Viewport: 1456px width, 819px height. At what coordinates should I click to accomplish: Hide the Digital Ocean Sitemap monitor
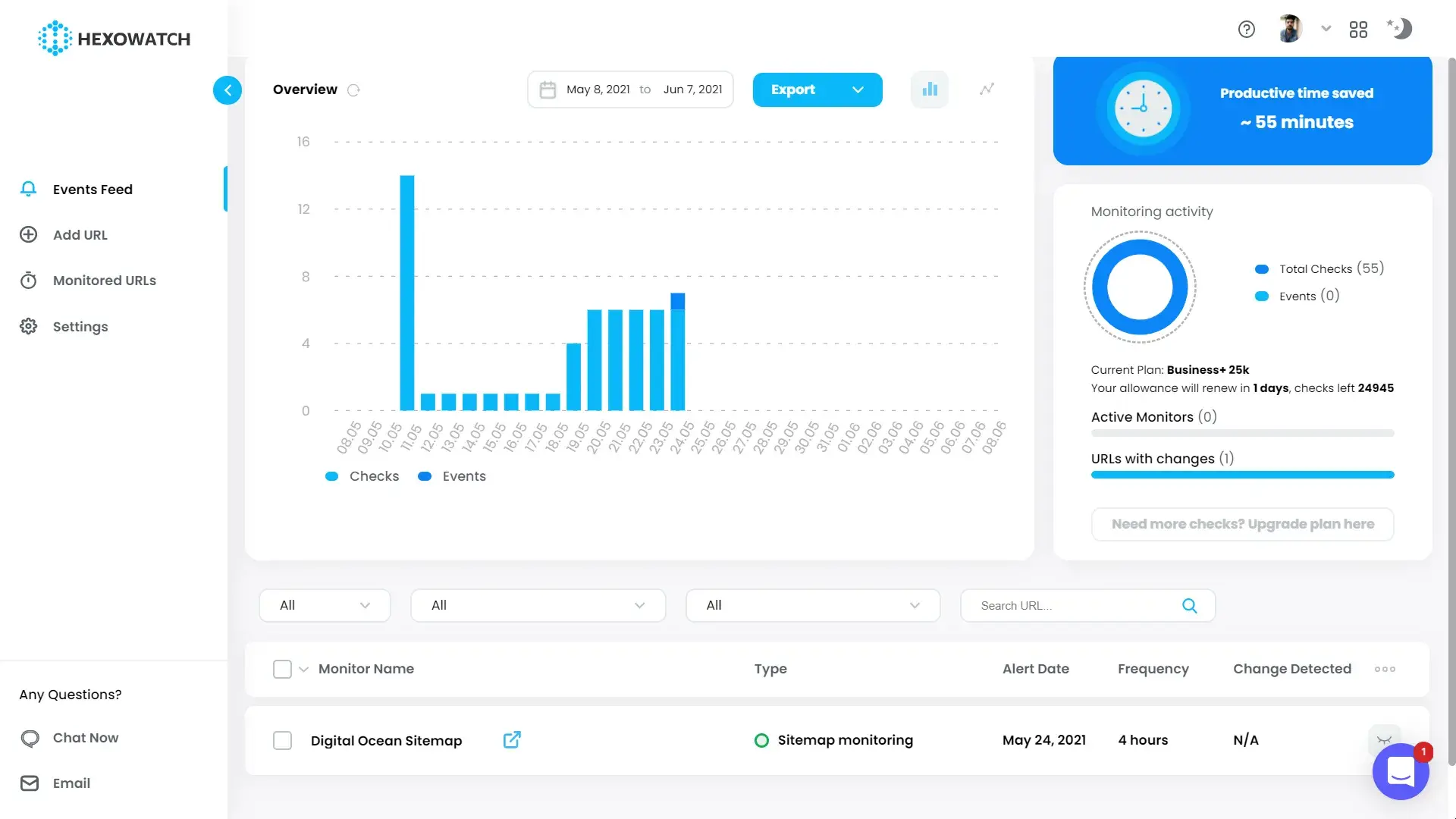pos(1385,740)
